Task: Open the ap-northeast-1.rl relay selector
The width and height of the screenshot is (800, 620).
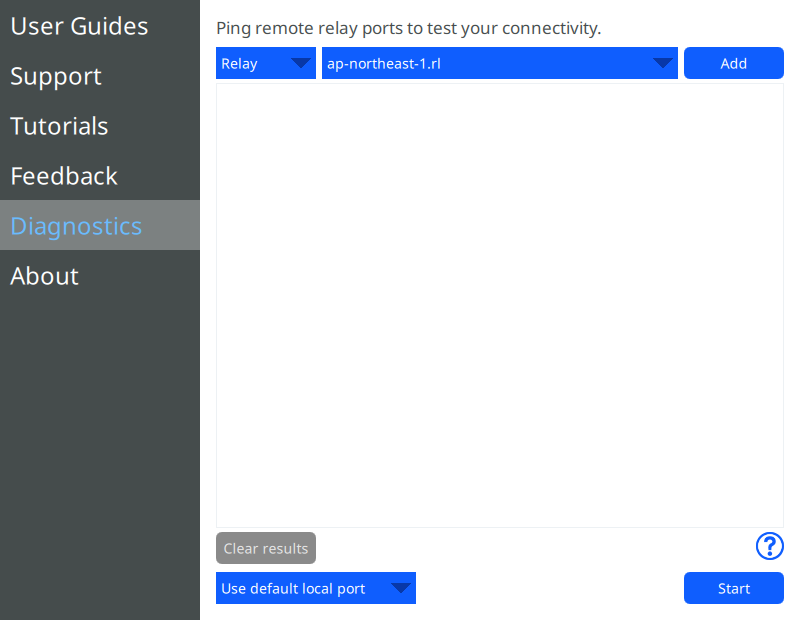Action: 500,62
